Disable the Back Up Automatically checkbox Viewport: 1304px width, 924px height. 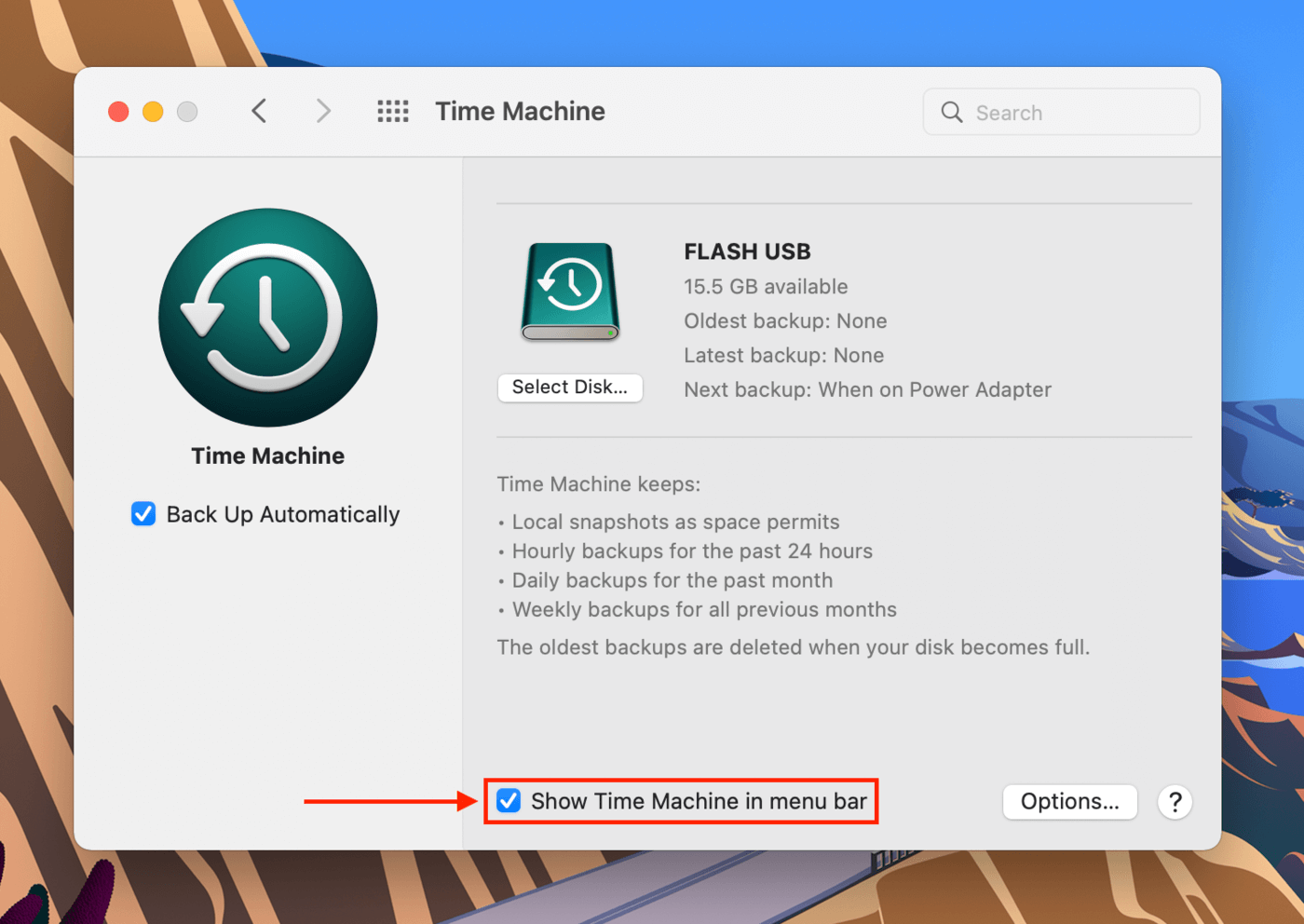click(143, 514)
